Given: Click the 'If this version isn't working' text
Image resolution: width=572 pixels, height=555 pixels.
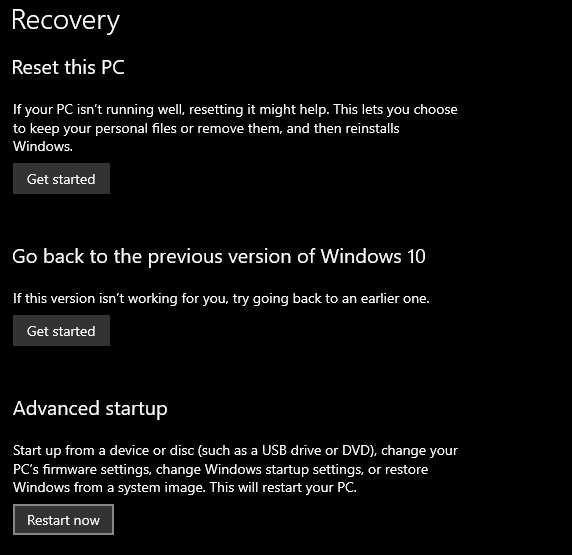Looking at the screenshot, I should (221, 299).
